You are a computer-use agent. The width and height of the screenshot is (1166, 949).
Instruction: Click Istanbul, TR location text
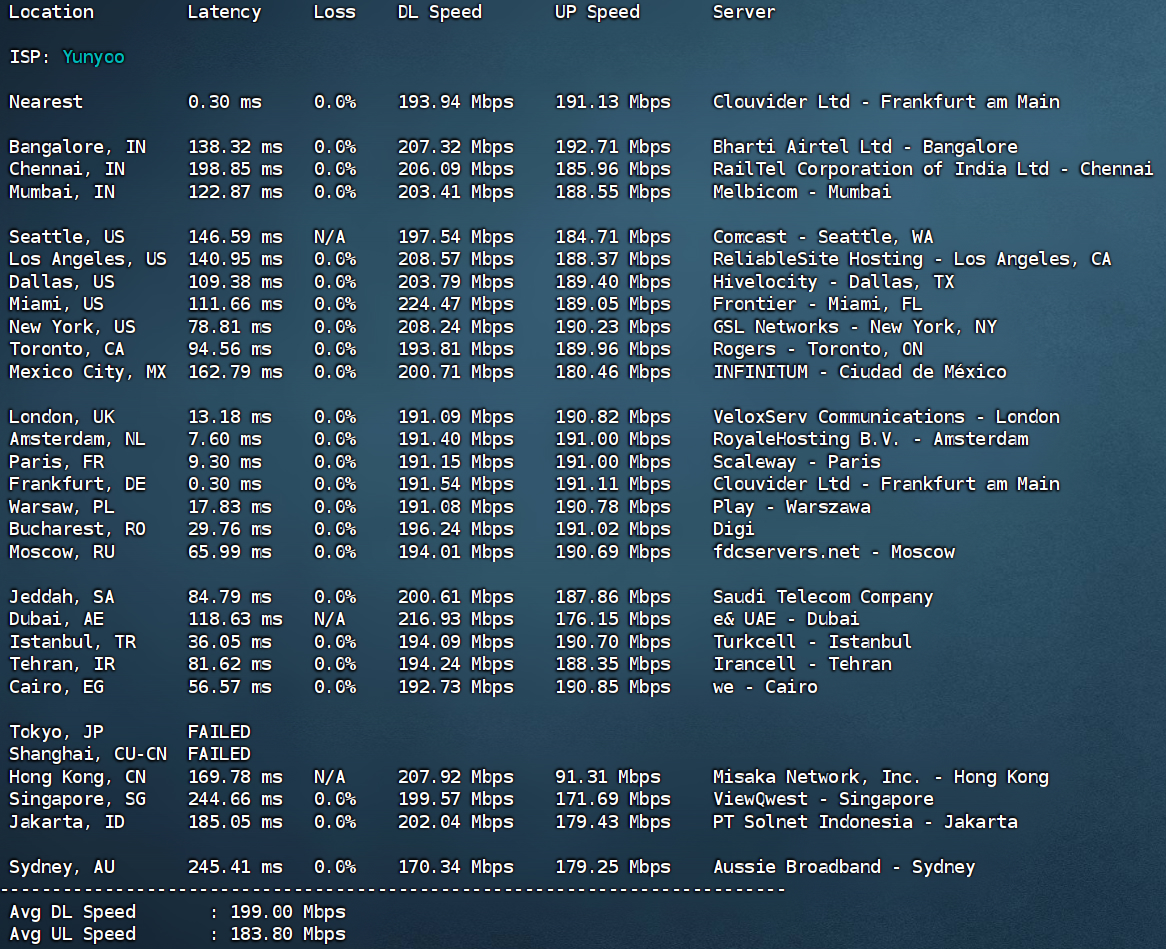[x=72, y=642]
